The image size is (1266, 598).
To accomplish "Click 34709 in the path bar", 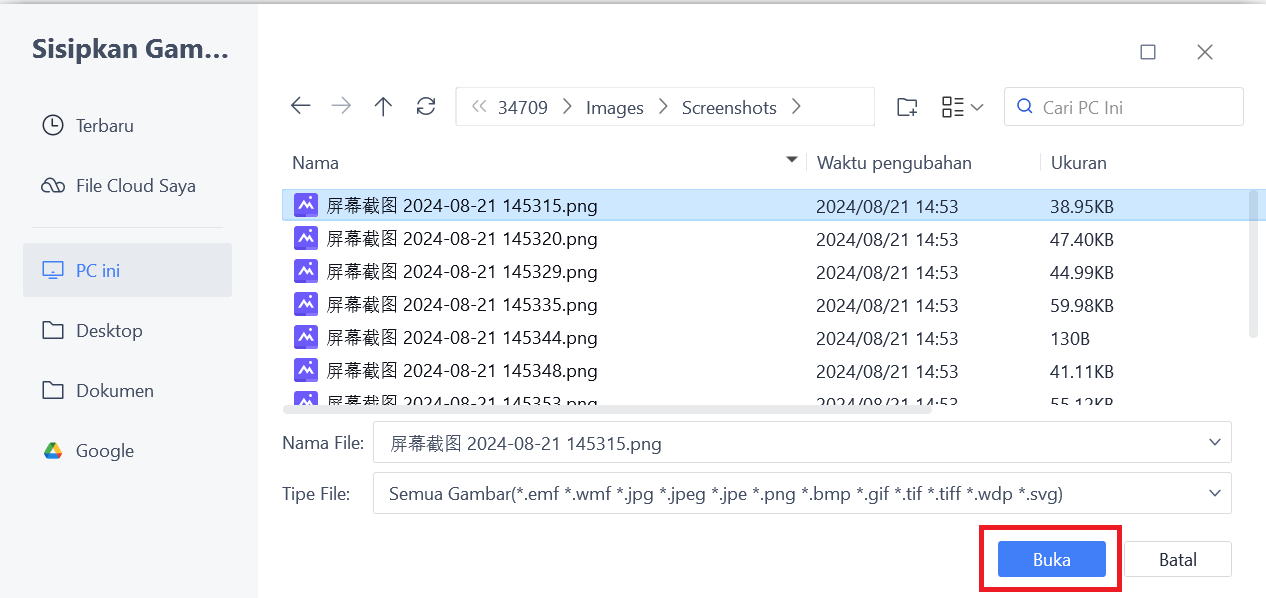I will (523, 108).
